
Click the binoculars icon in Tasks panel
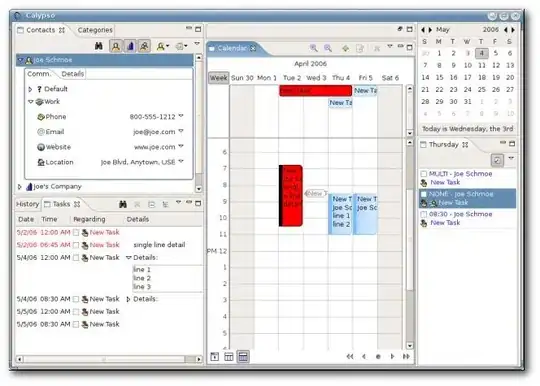click(x=123, y=204)
